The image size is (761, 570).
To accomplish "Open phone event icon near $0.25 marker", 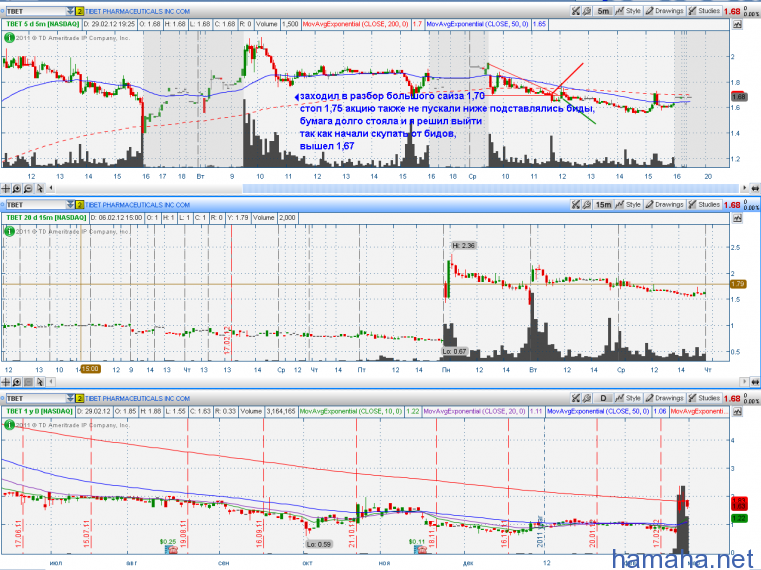I will (172, 550).
